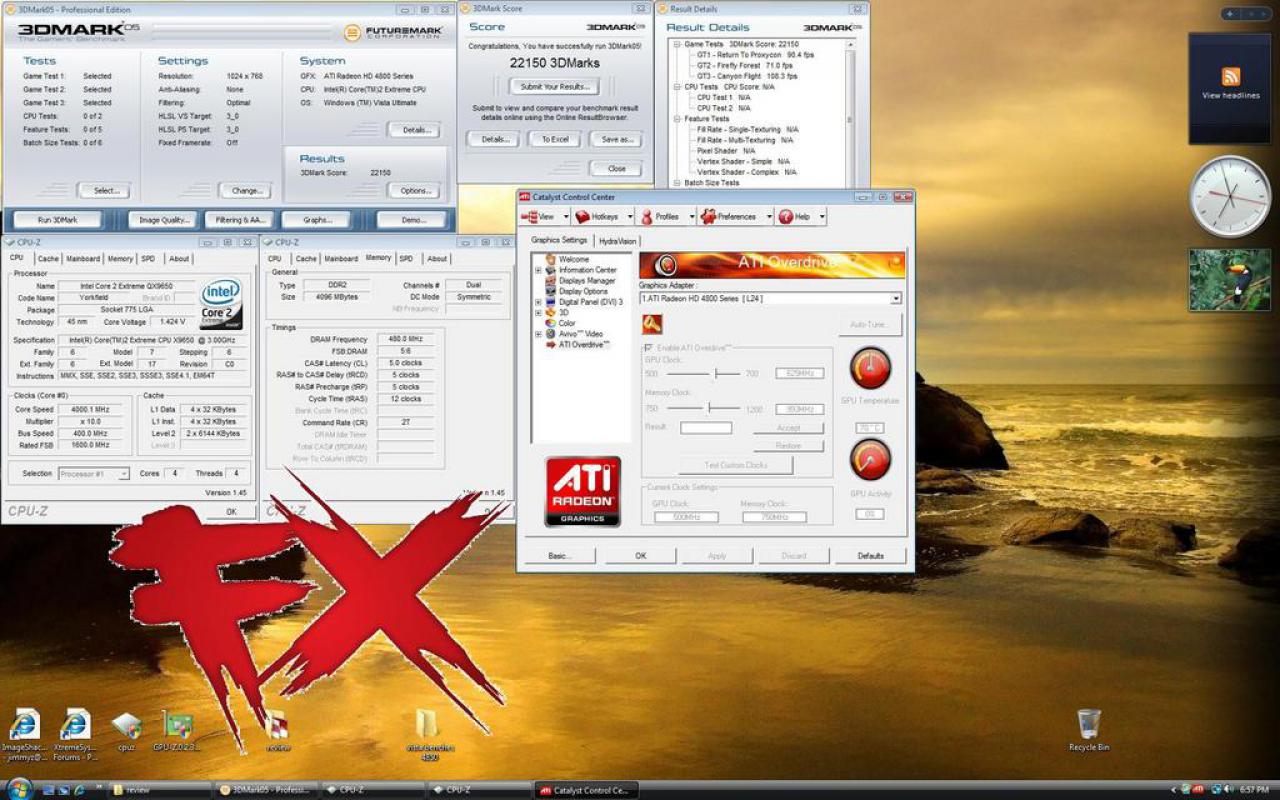Click the Help icon in Catalyst toolbar
Image resolution: width=1280 pixels, height=800 pixels.
786,217
